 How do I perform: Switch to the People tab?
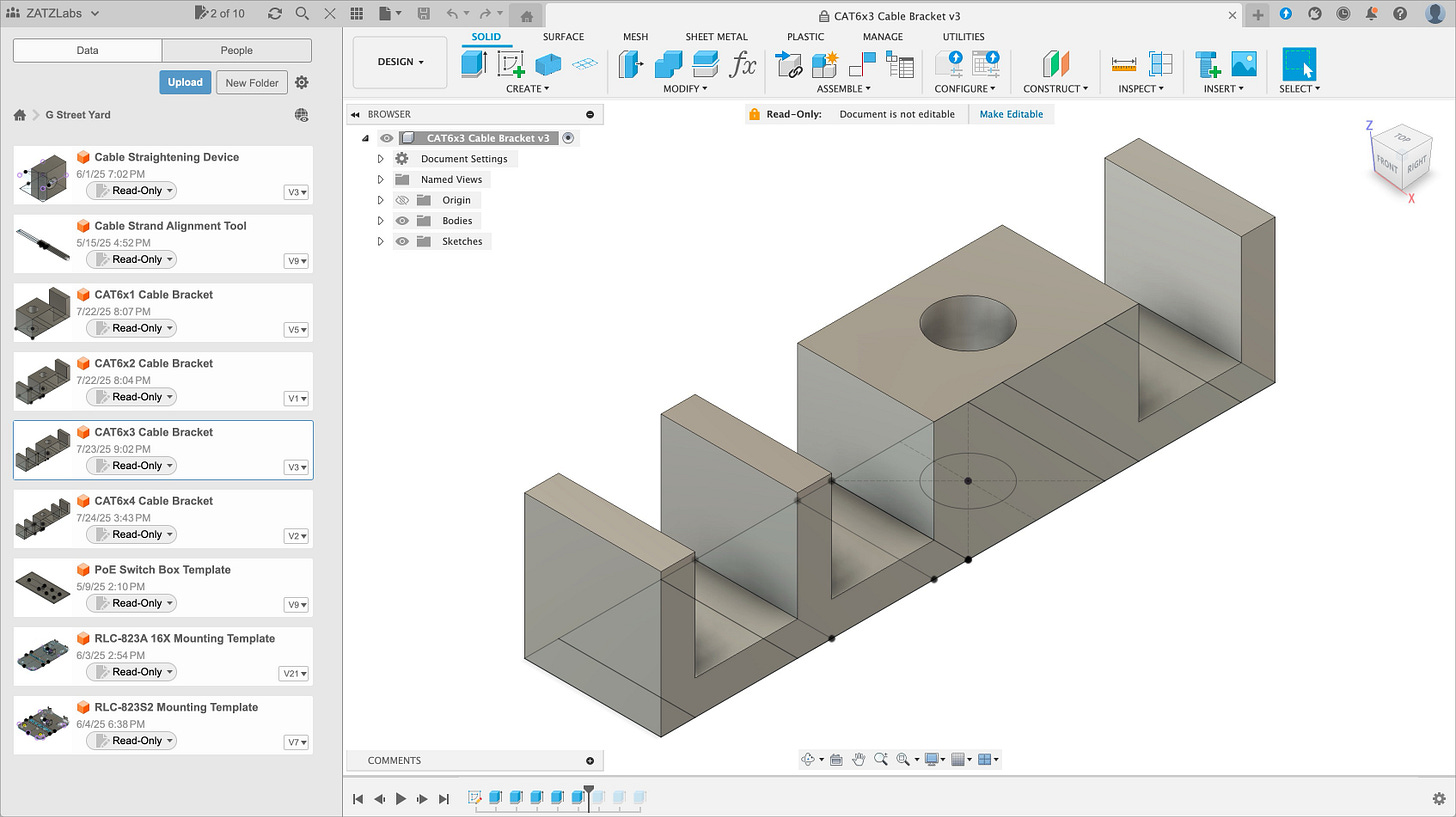pyautogui.click(x=237, y=50)
